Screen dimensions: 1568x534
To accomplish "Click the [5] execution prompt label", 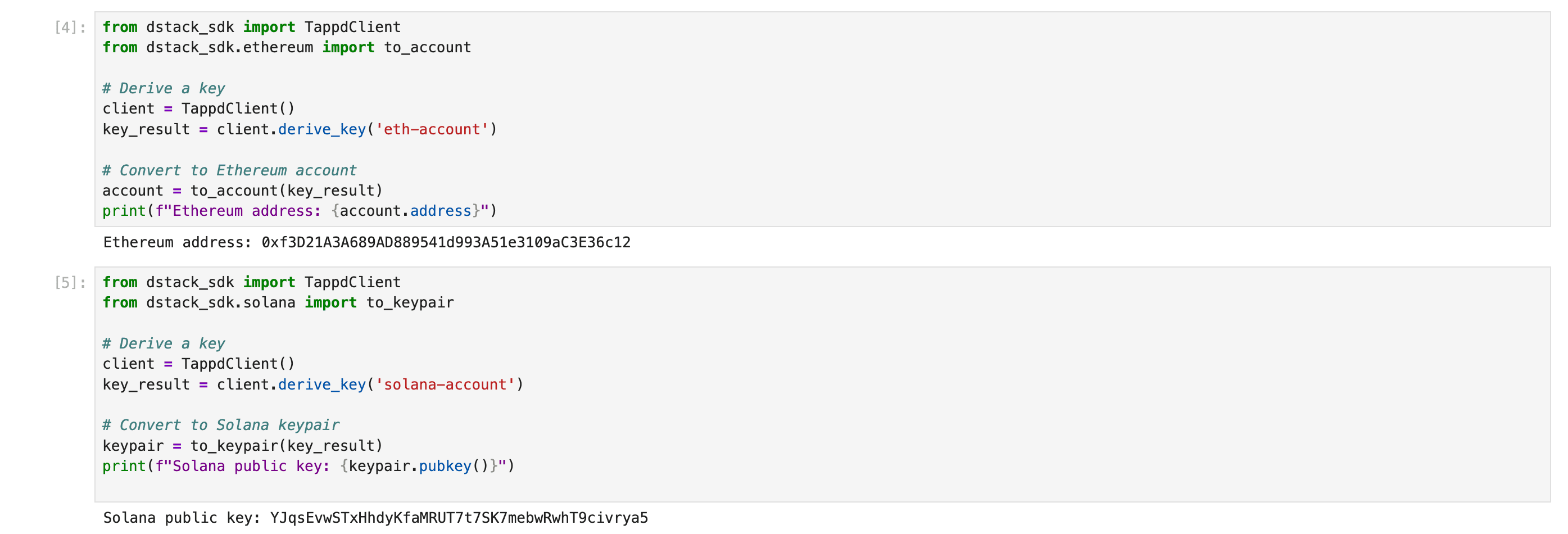I will pyautogui.click(x=70, y=283).
